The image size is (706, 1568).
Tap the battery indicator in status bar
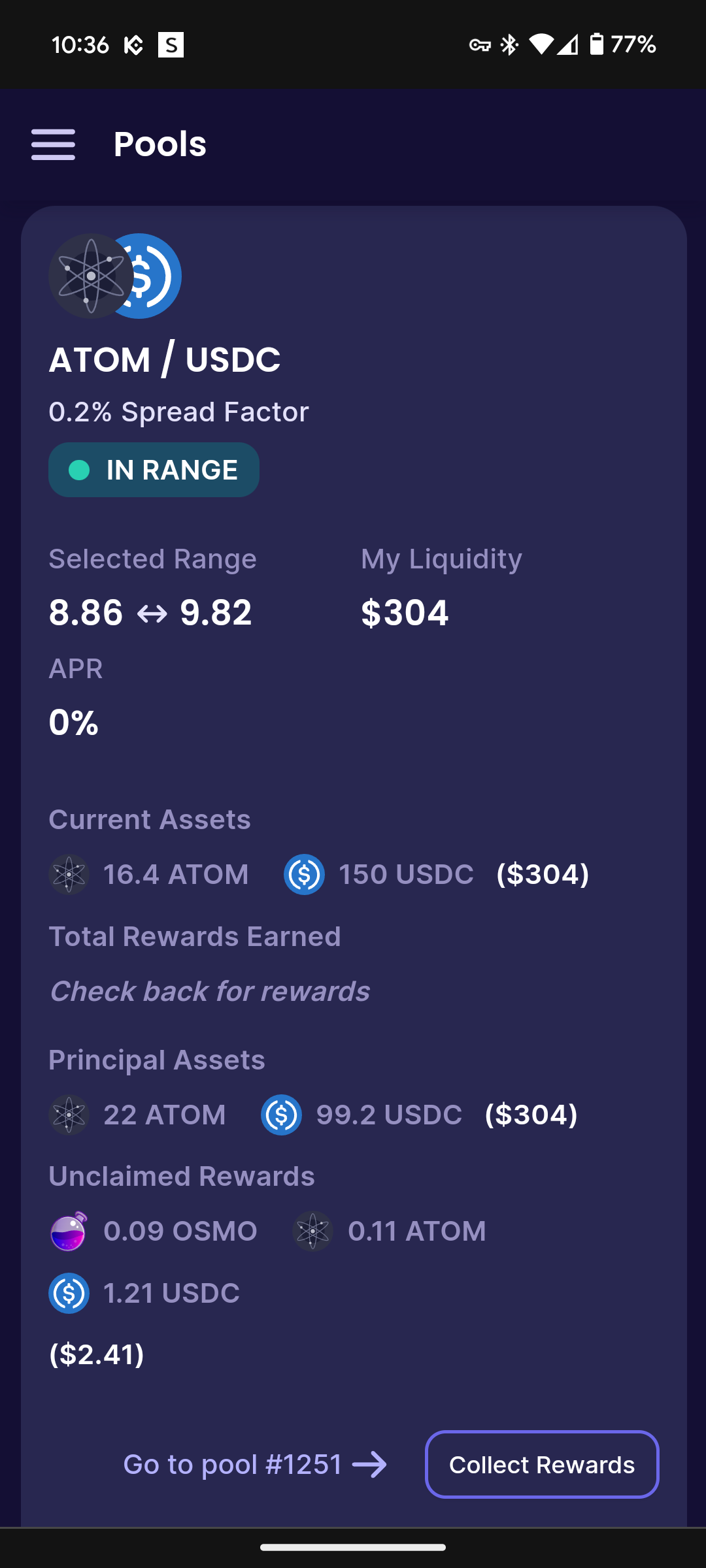point(596,44)
